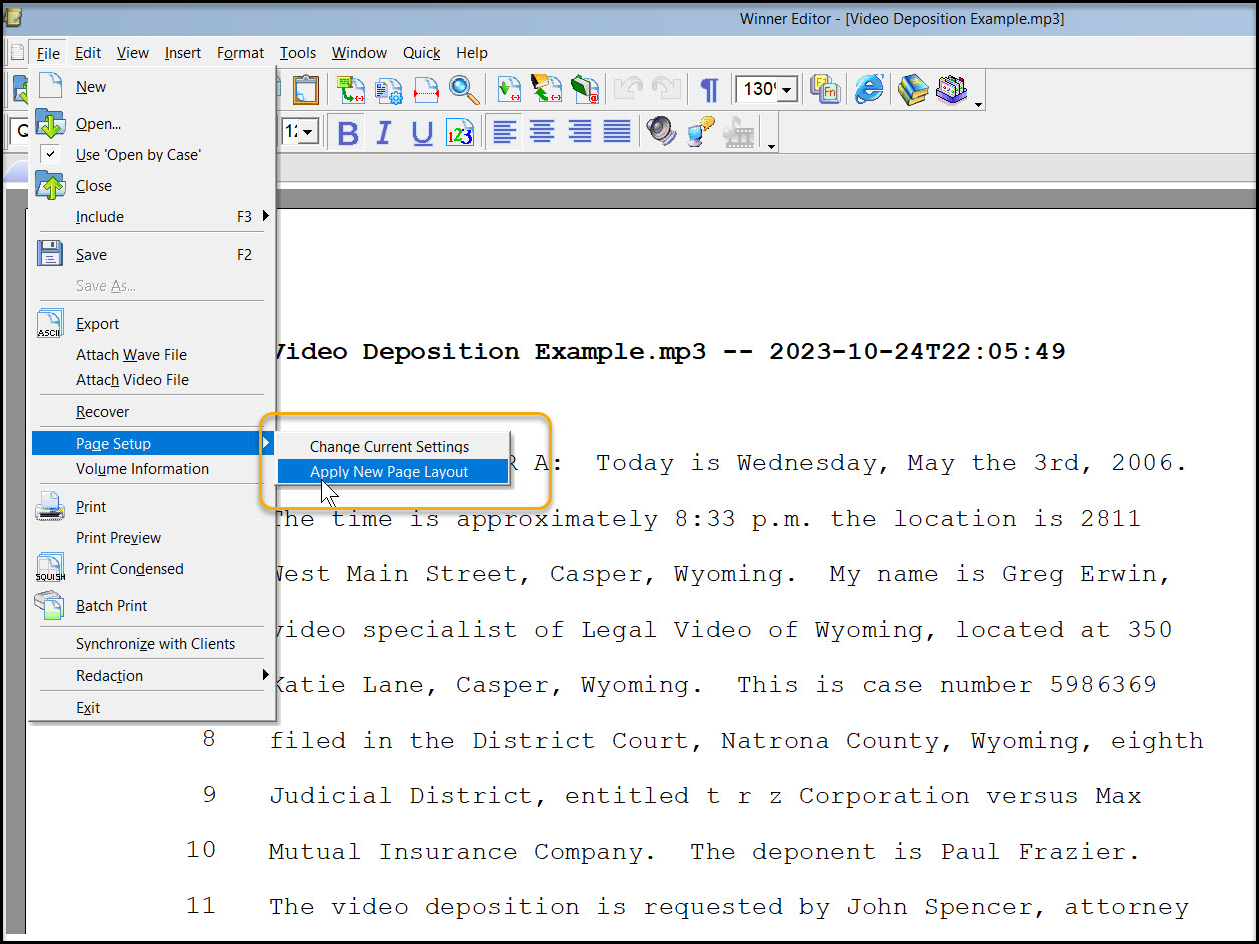The width and height of the screenshot is (1259, 944).
Task: Click the green folder with red @ icon
Action: [585, 89]
